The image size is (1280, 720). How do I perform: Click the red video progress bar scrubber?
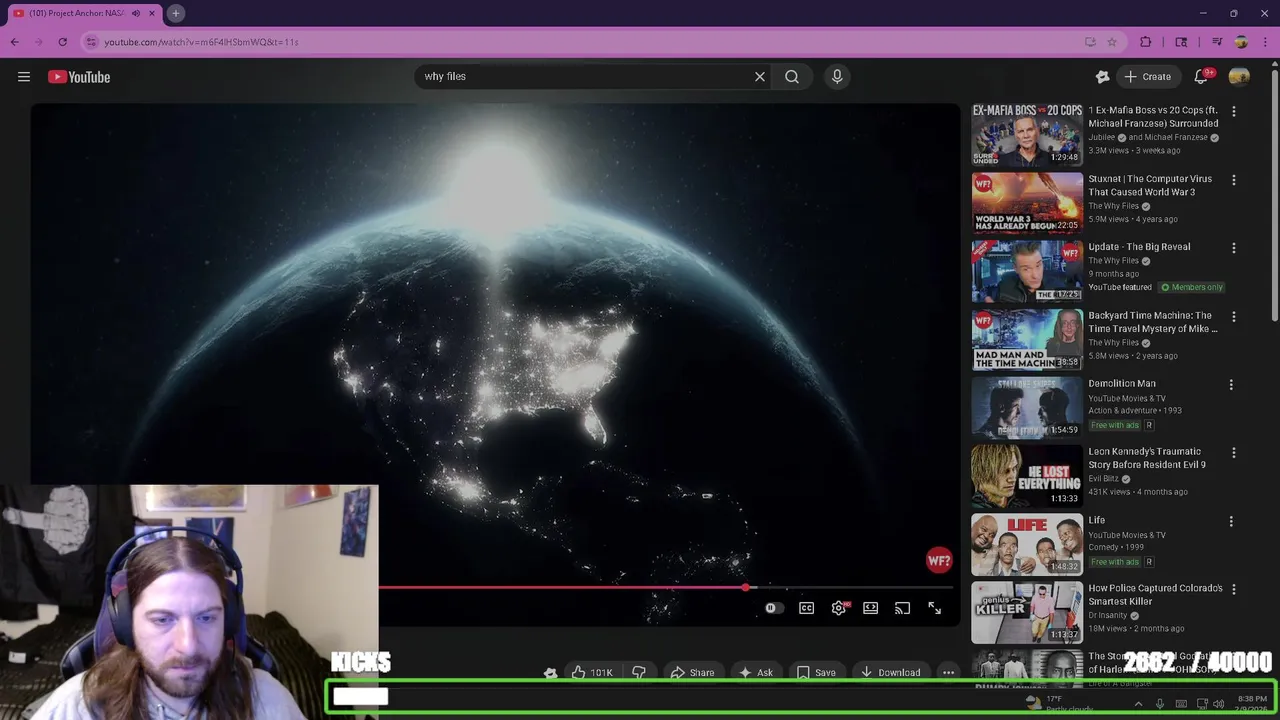[x=746, y=588]
